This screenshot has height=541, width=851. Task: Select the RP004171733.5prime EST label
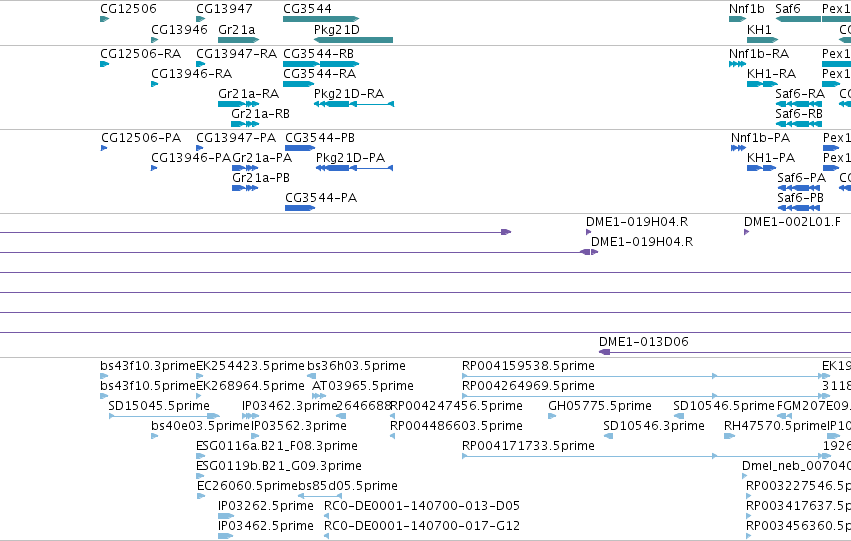pyautogui.click(x=528, y=446)
